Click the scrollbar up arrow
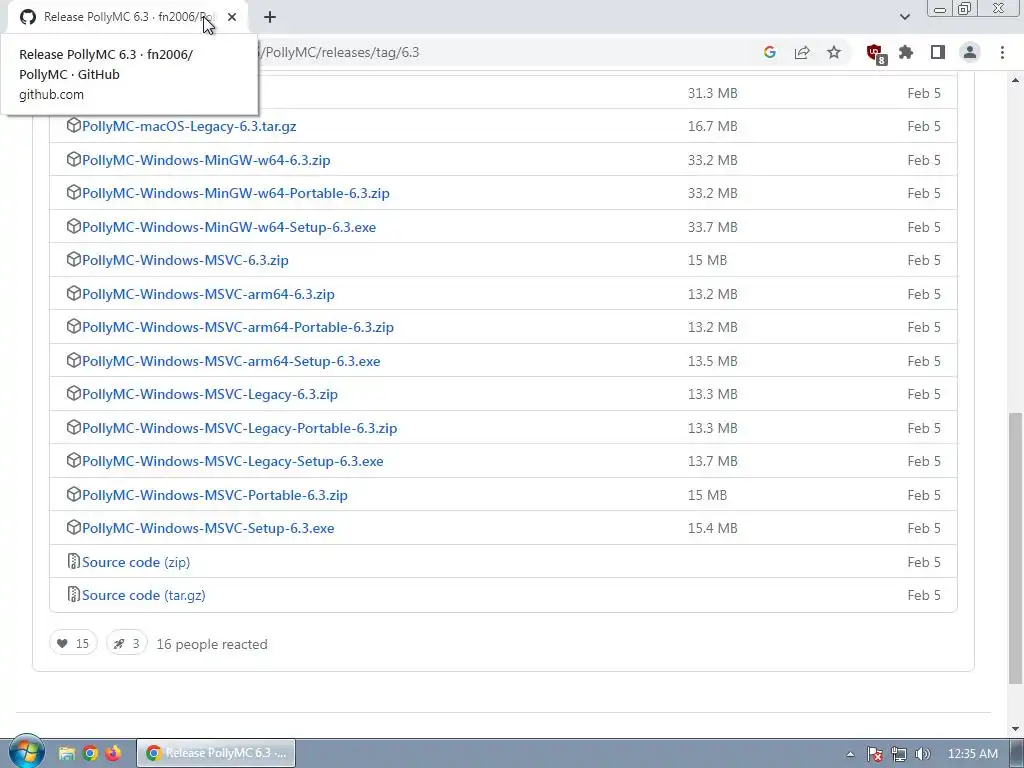The image size is (1024, 768). (1016, 80)
